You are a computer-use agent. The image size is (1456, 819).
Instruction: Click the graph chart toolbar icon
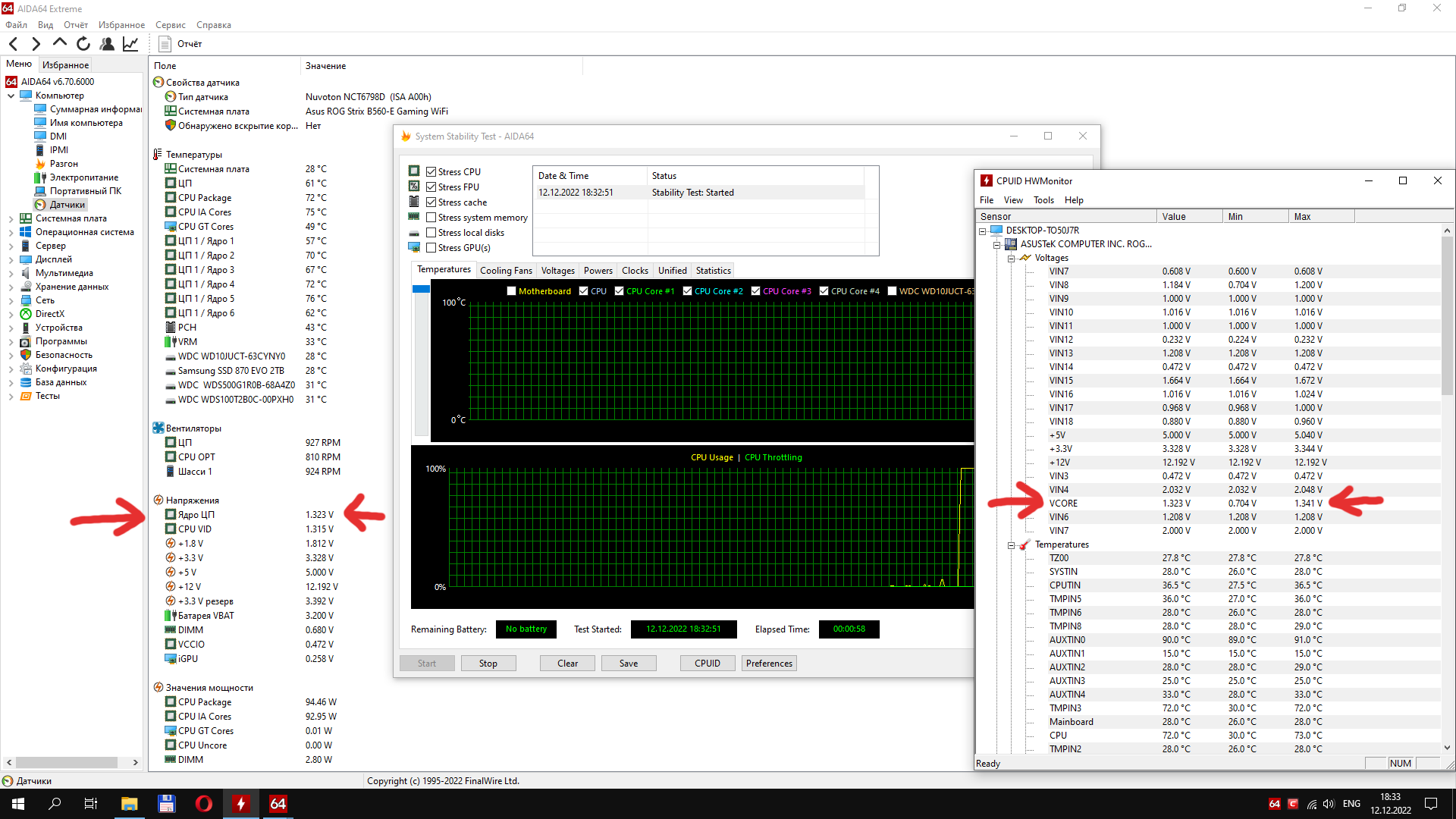click(x=130, y=44)
